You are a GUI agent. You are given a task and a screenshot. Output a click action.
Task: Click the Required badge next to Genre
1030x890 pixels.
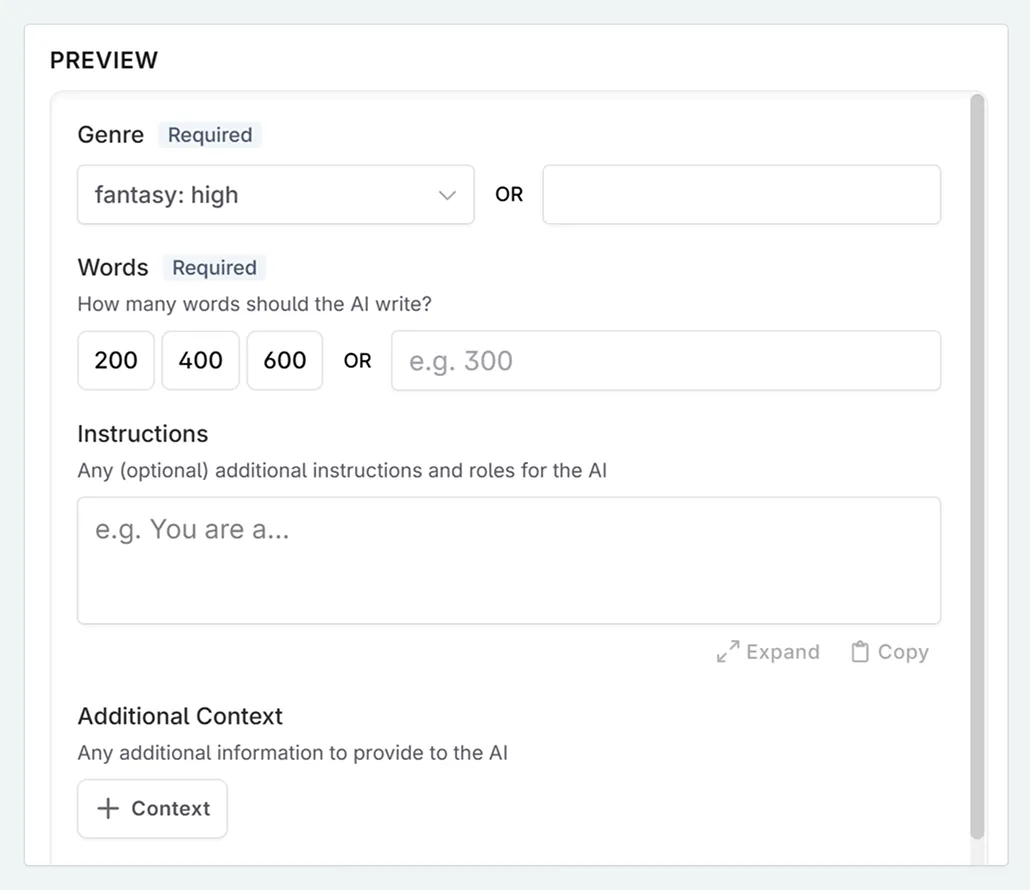point(209,134)
